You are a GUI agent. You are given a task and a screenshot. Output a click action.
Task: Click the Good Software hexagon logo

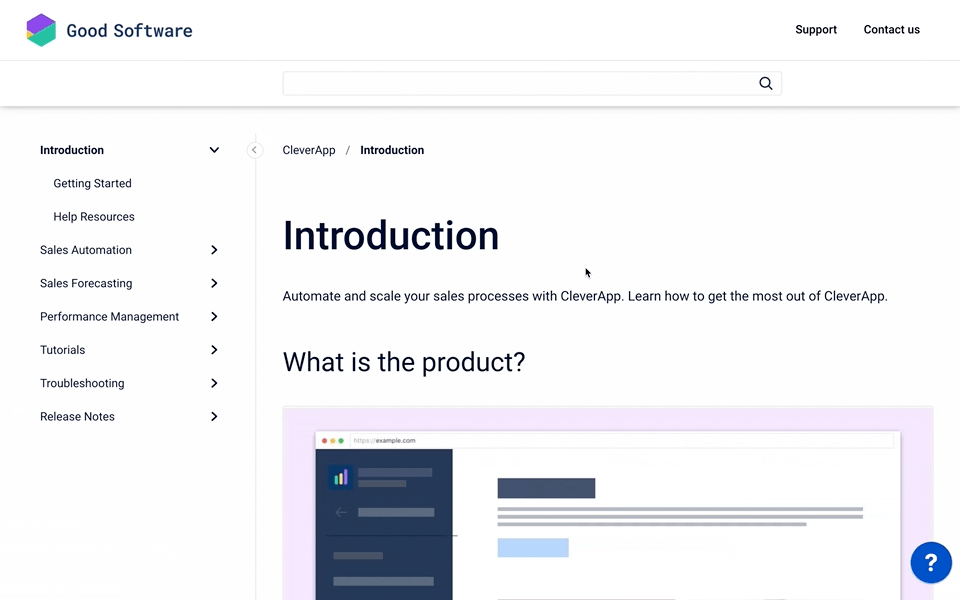(41, 30)
